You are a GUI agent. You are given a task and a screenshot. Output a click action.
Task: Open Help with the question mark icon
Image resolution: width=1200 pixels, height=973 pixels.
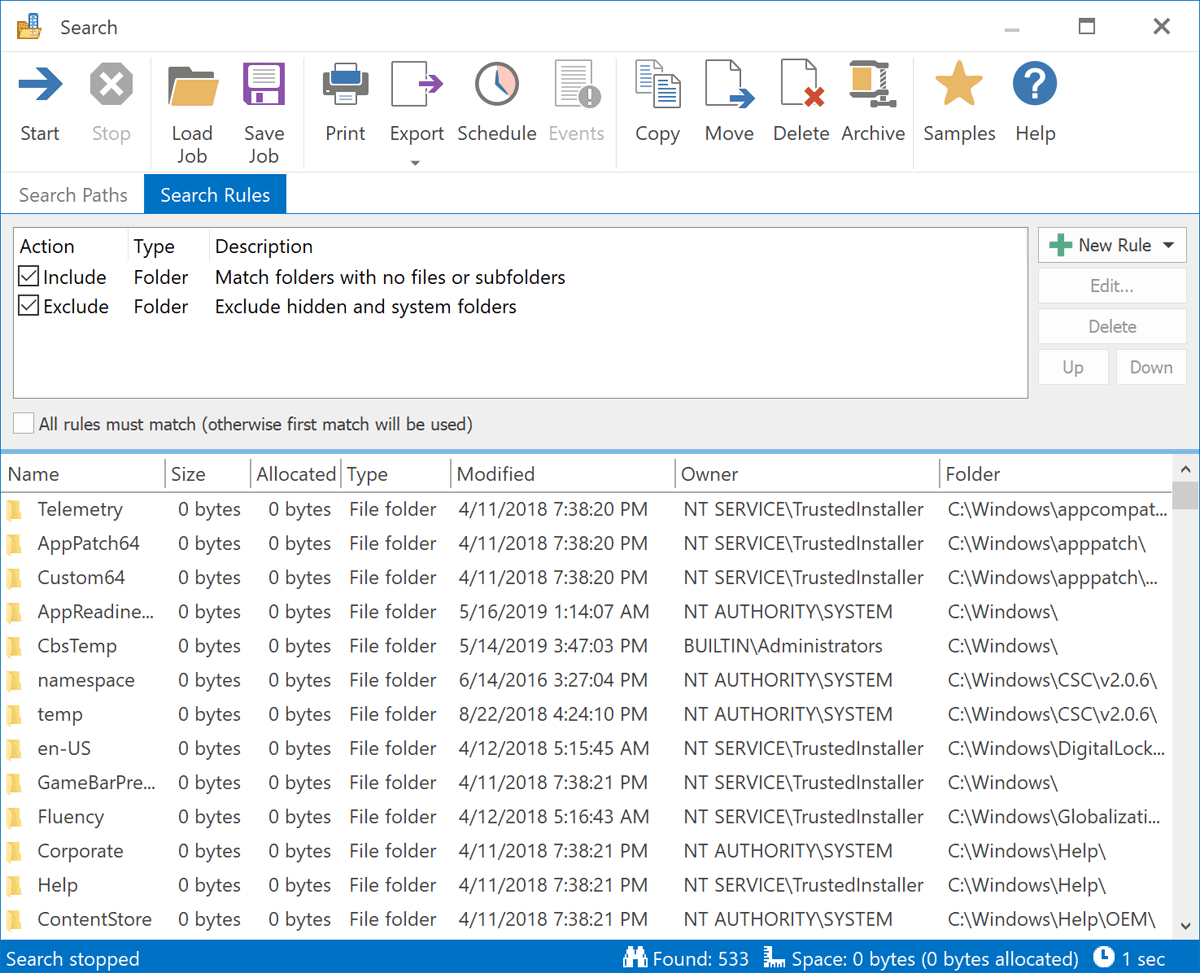[1035, 85]
